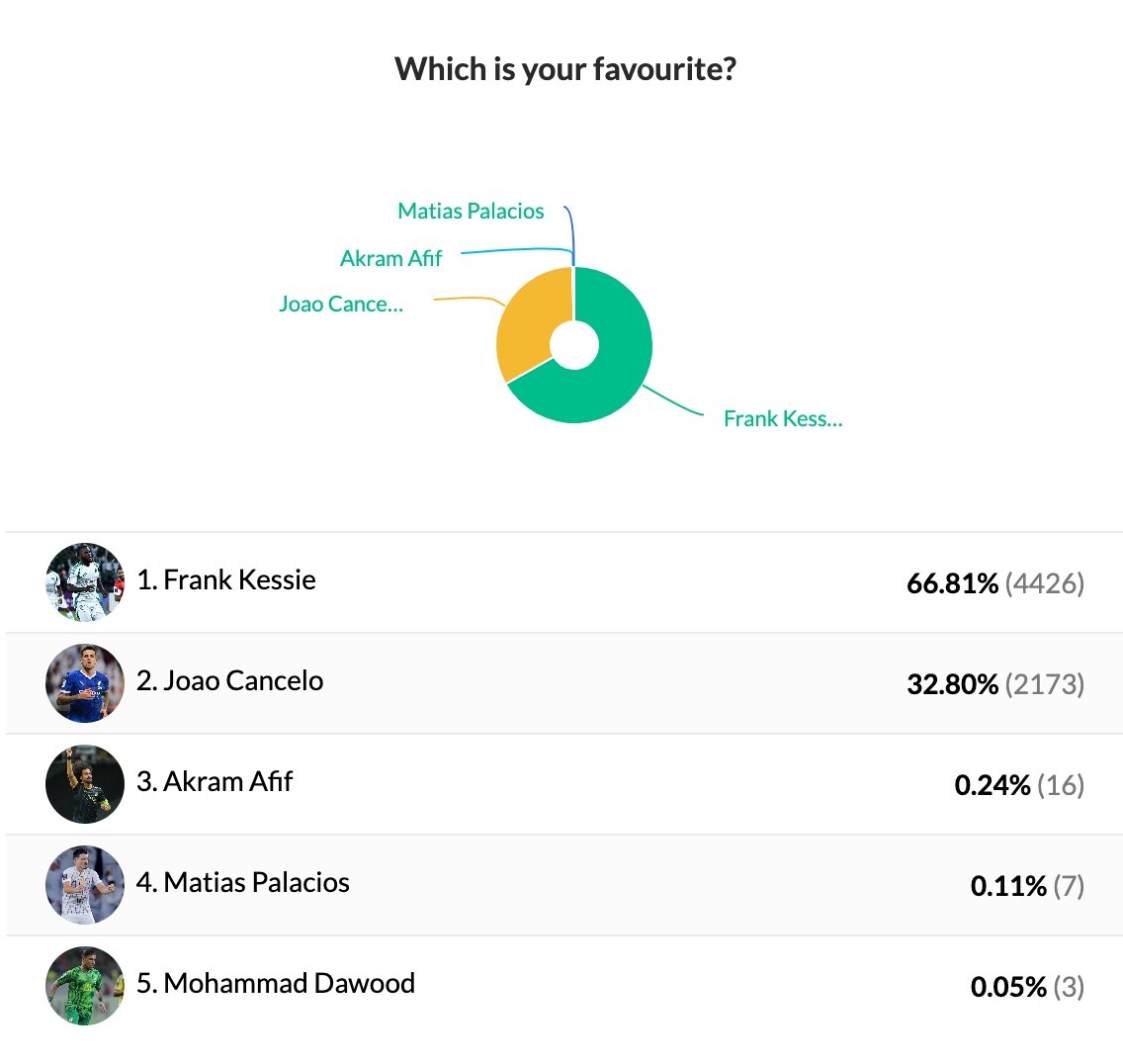The image size is (1123, 1064).
Task: Click the 32.80% (2173) vote figure
Action: pyautogui.click(x=995, y=684)
